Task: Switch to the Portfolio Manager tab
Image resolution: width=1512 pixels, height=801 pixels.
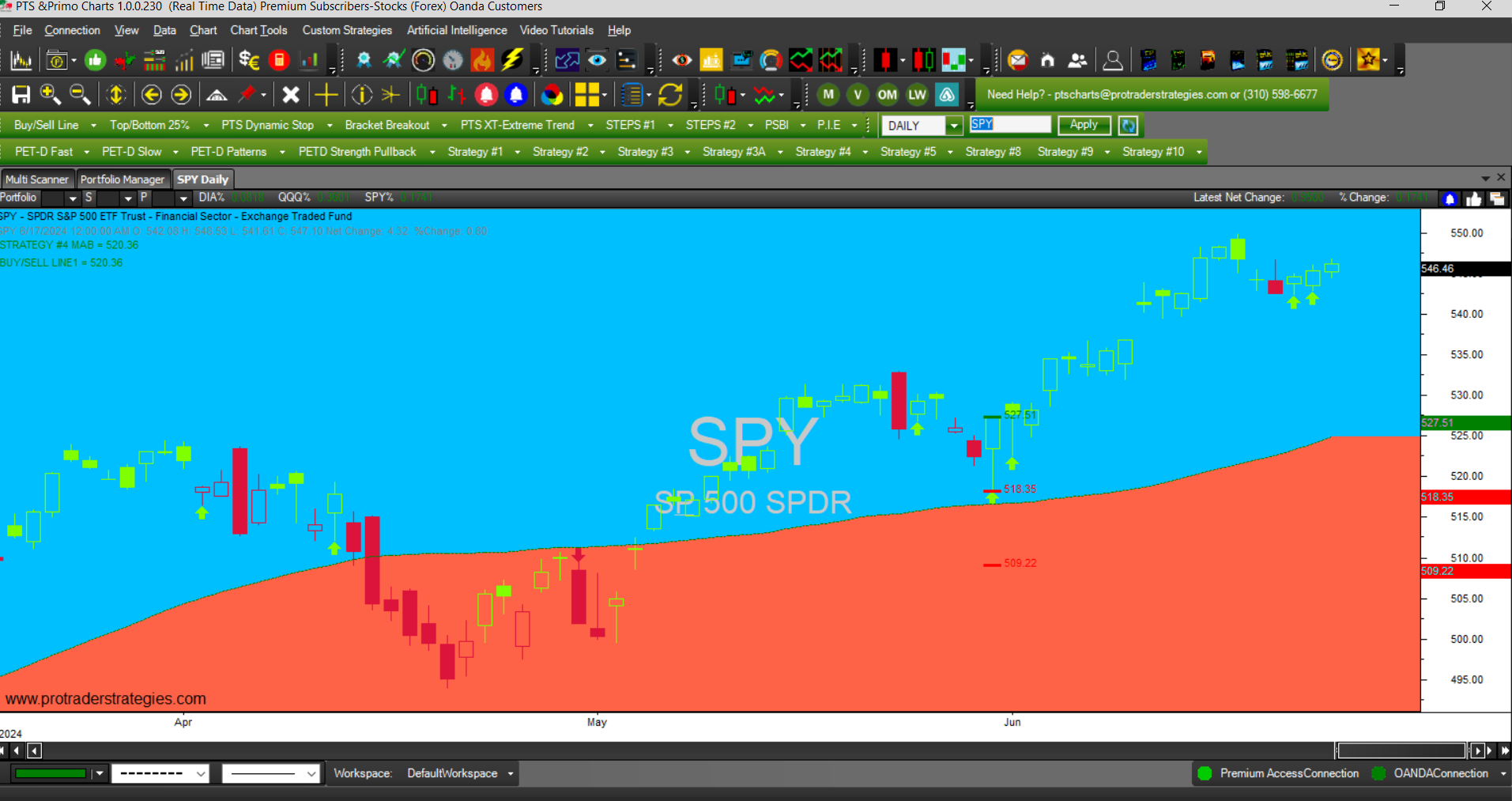Action: coord(123,179)
